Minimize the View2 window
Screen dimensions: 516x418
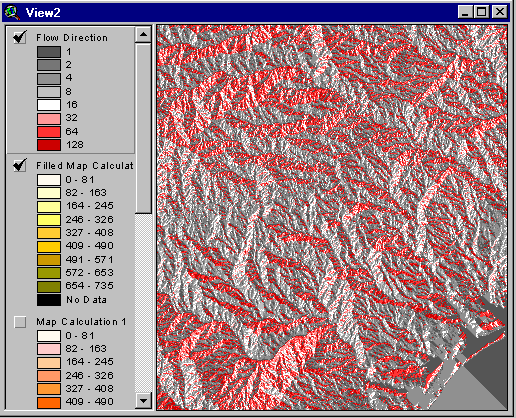point(465,12)
